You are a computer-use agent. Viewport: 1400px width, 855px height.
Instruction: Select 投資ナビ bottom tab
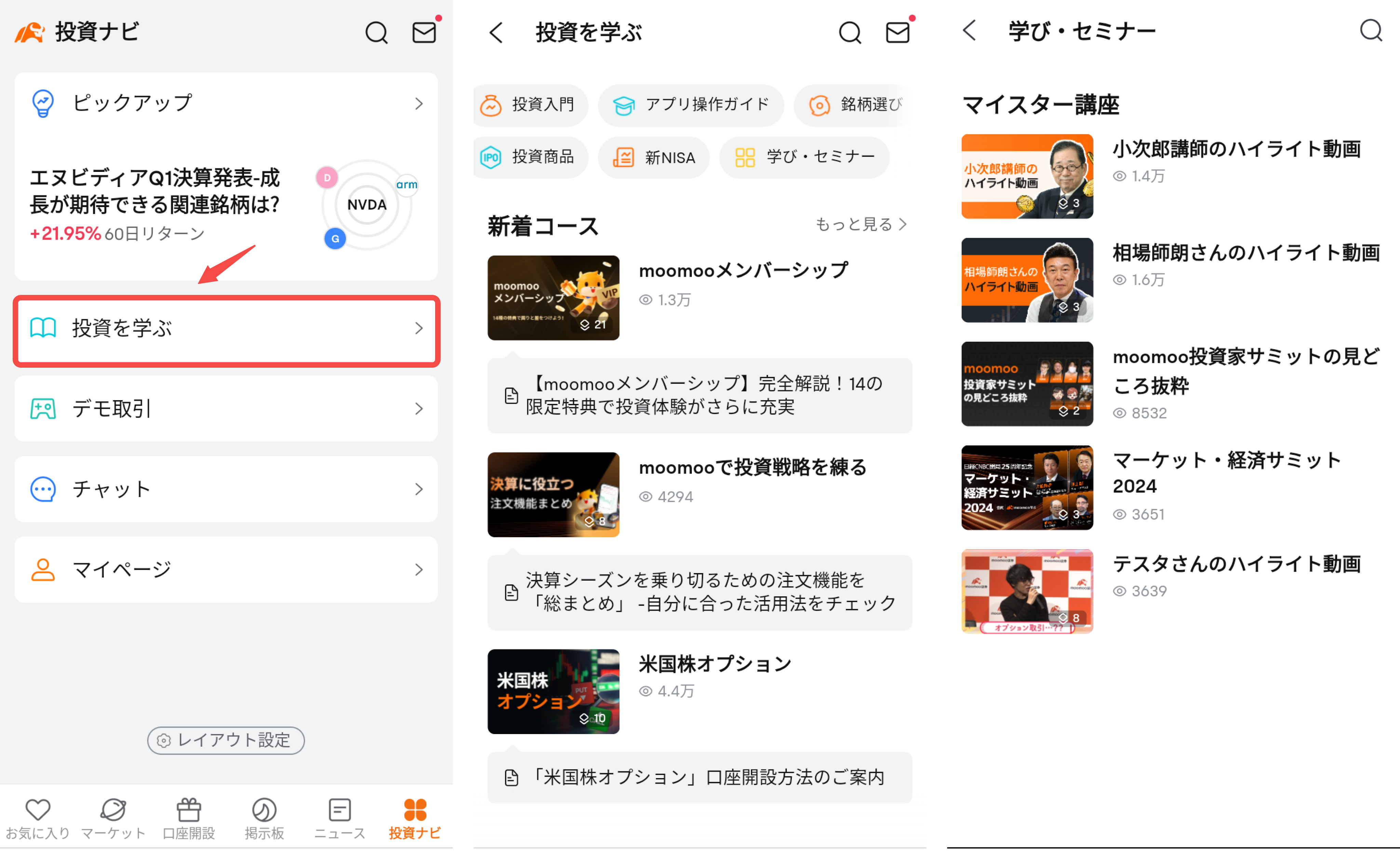click(415, 819)
